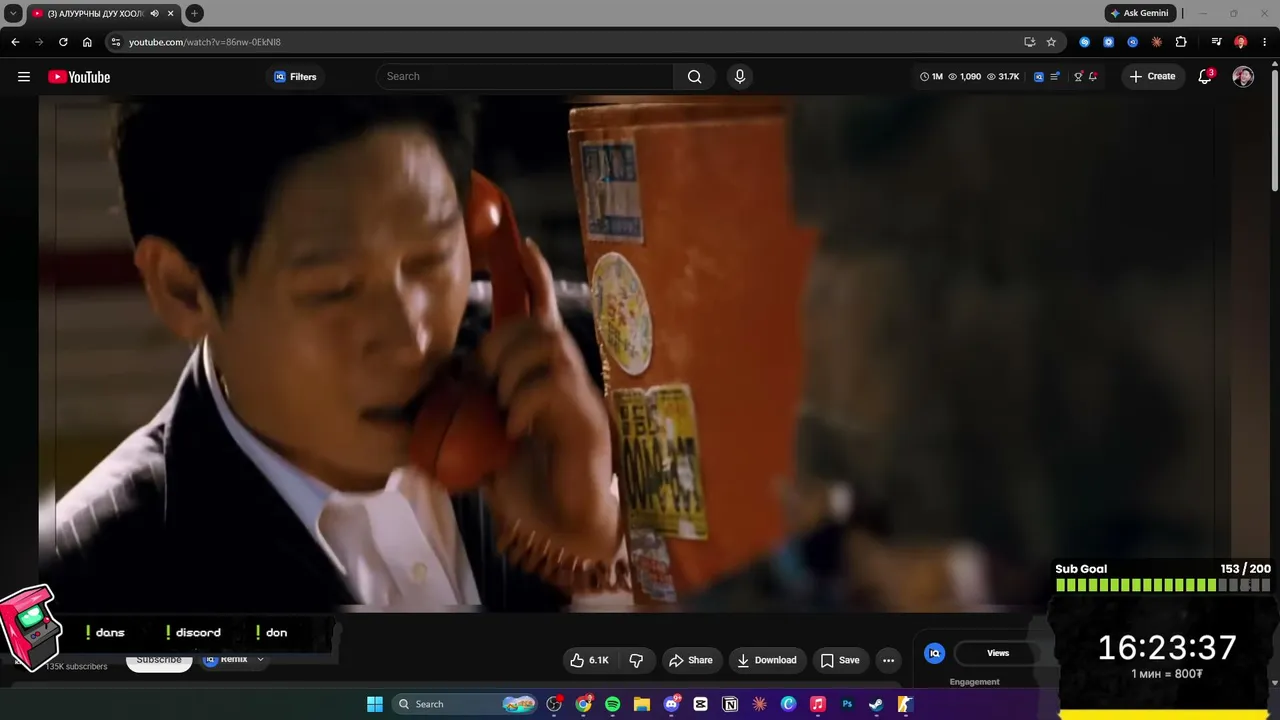Open the Windows Start menu
1280x720 pixels.
[x=375, y=704]
